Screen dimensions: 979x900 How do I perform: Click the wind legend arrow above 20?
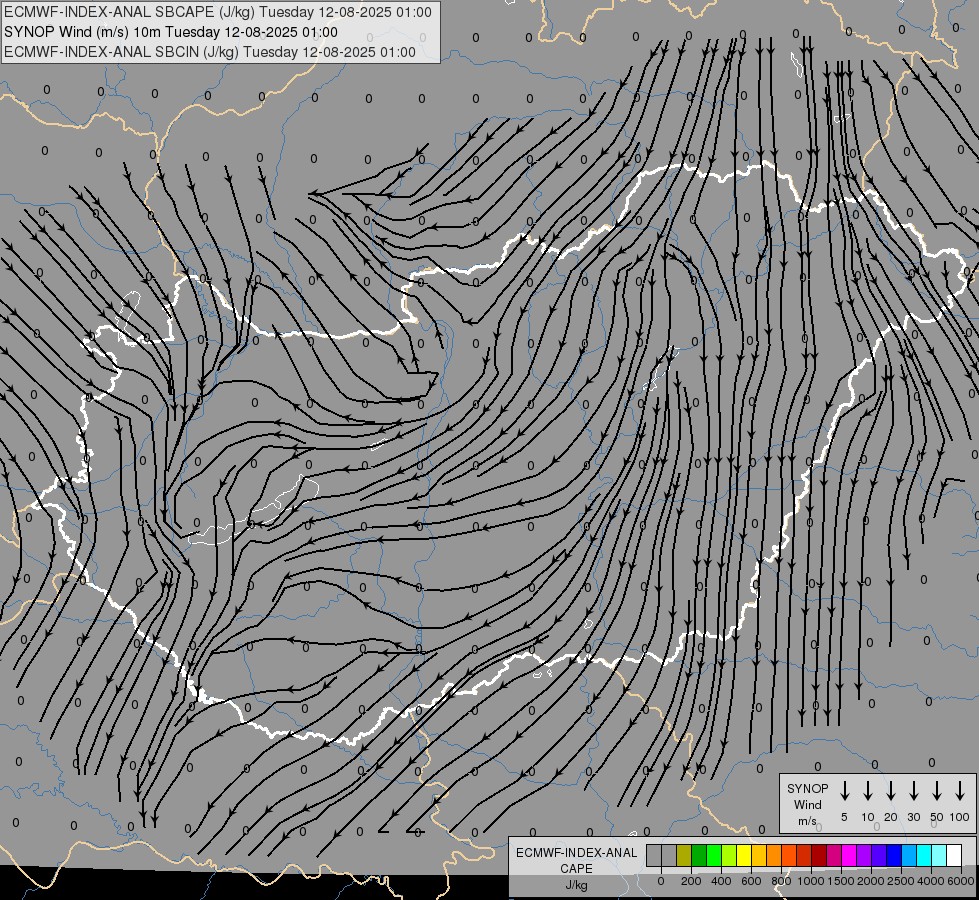[890, 791]
